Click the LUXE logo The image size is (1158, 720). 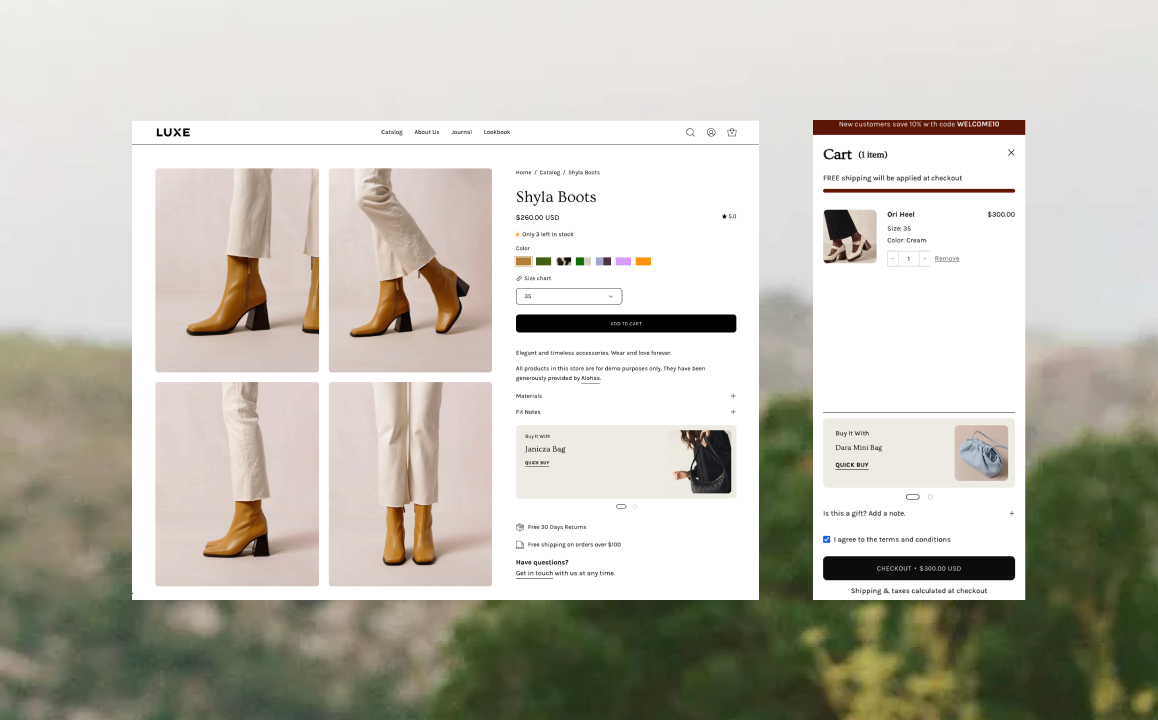pos(173,132)
